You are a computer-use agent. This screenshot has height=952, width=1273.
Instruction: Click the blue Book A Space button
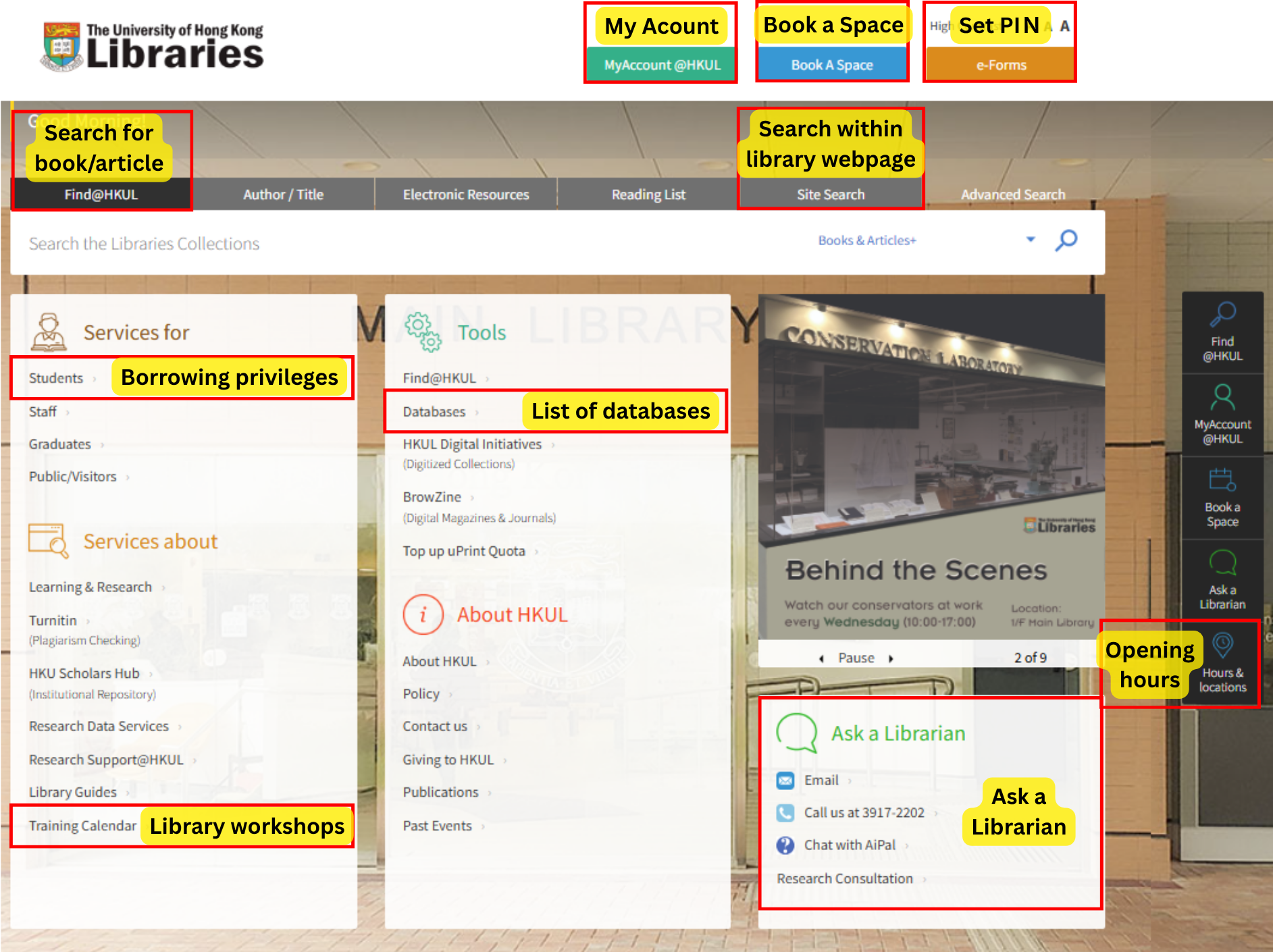pyautogui.click(x=832, y=65)
